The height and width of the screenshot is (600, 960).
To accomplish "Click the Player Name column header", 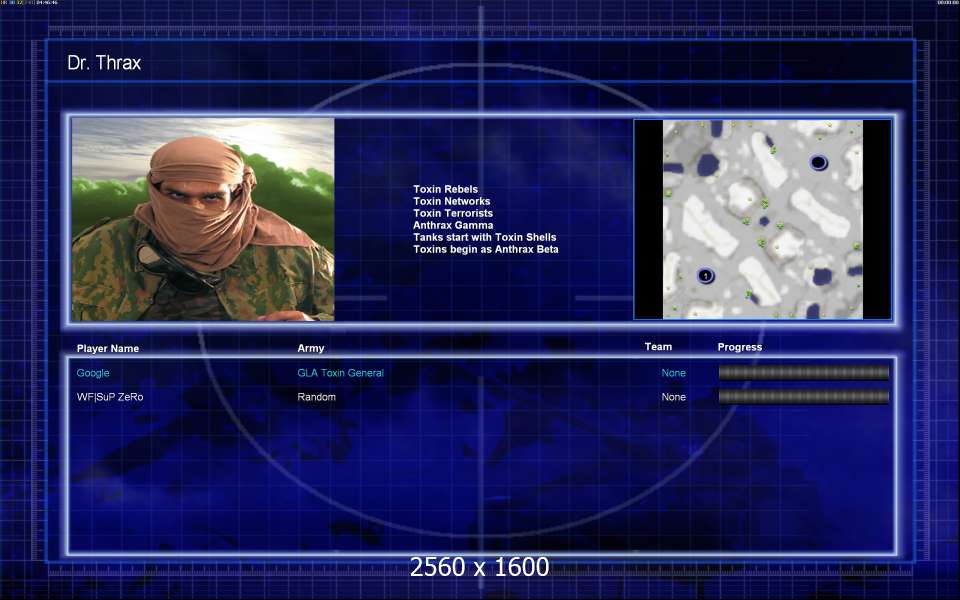I will pyautogui.click(x=108, y=348).
